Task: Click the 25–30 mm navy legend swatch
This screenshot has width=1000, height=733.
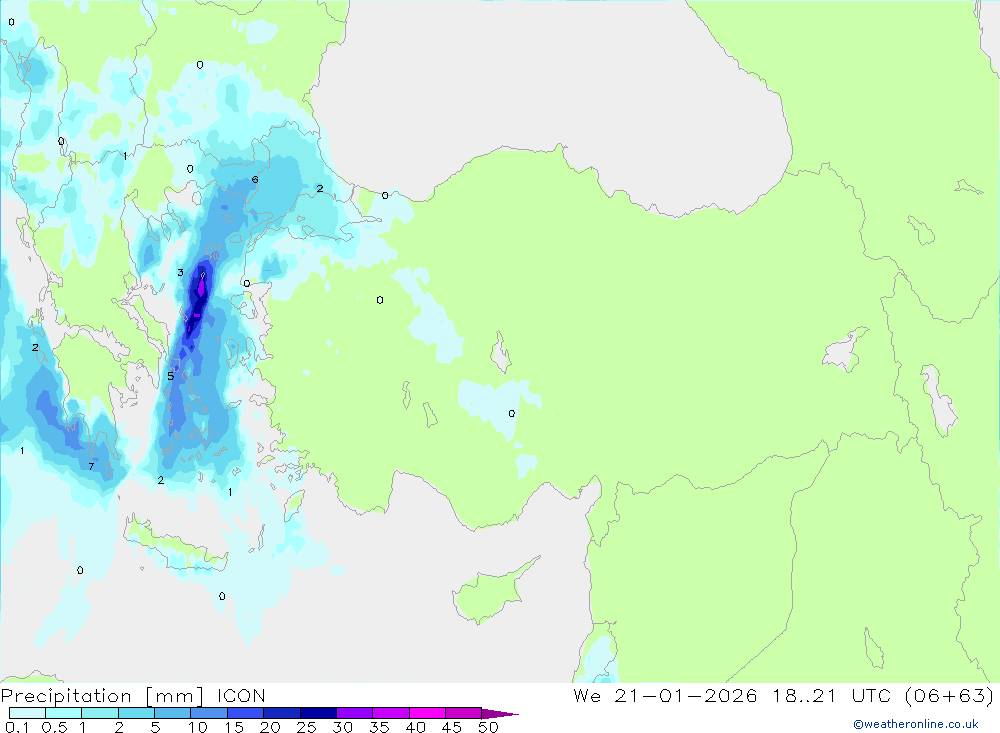Action: 318,713
